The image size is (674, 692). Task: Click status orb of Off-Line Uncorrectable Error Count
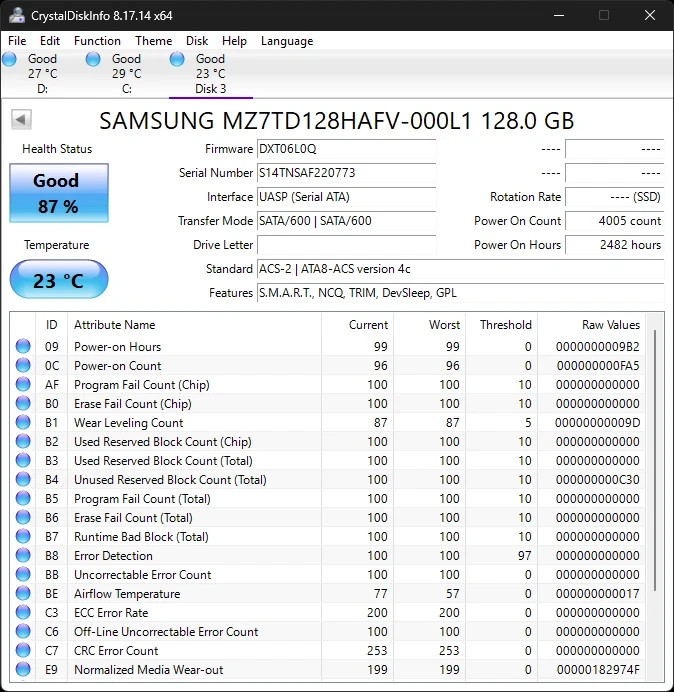pos(23,631)
